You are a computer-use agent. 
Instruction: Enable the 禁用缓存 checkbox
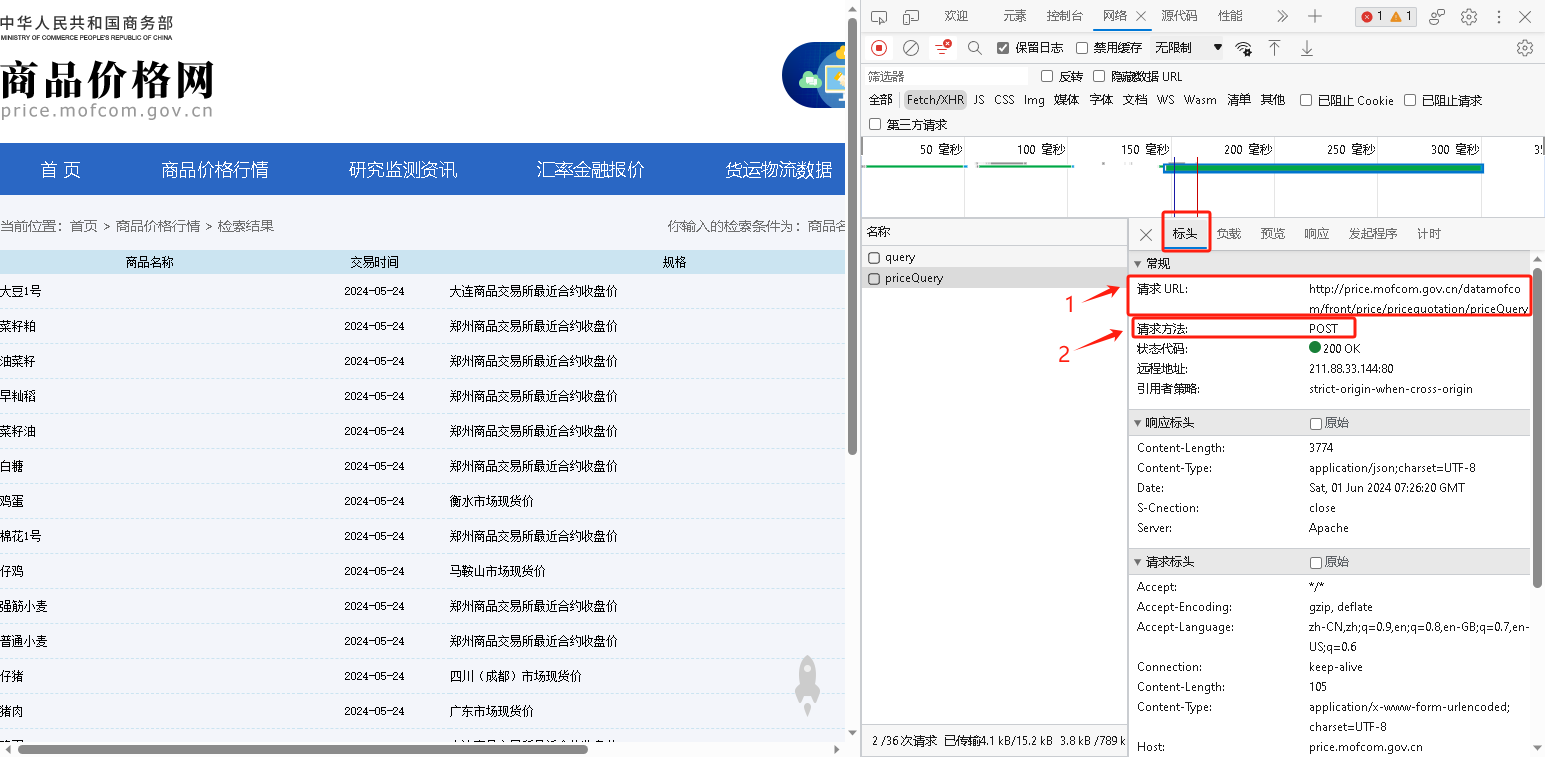pos(1083,47)
